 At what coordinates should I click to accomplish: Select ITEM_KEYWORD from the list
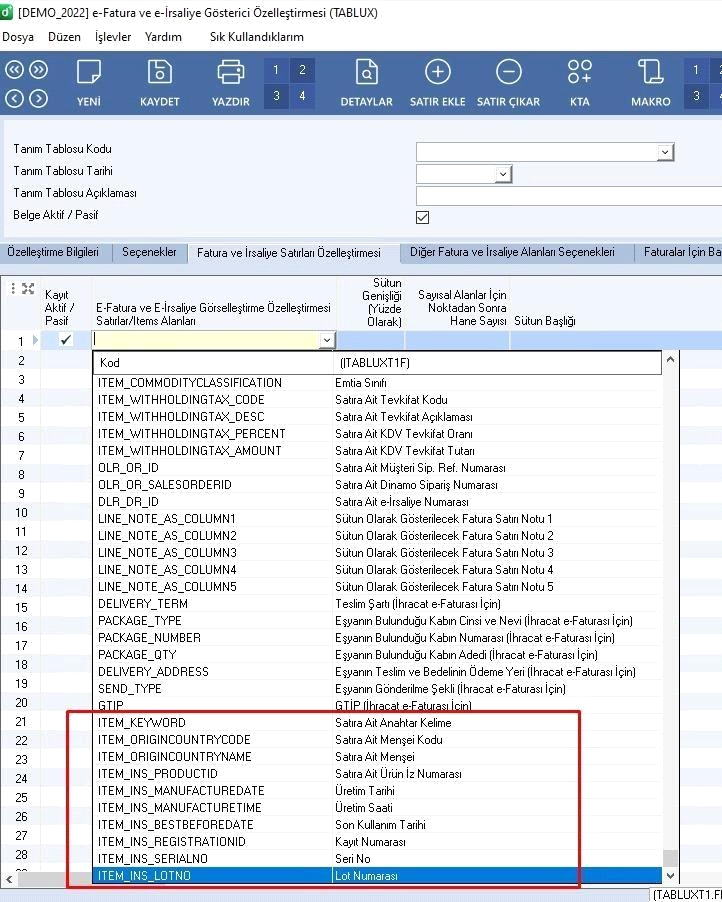click(142, 723)
